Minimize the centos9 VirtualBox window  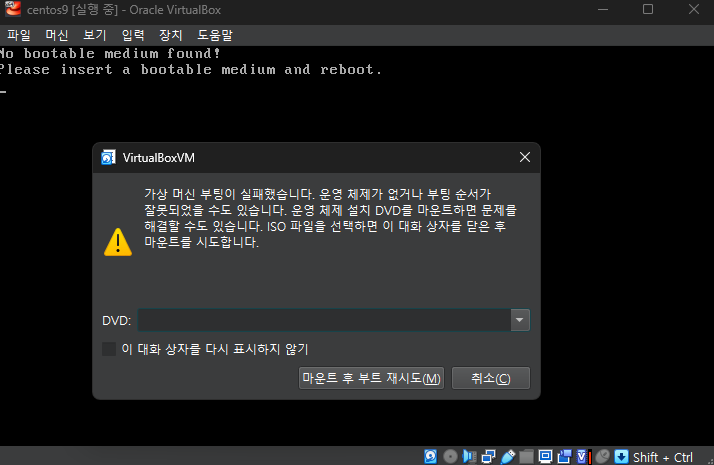tap(603, 9)
